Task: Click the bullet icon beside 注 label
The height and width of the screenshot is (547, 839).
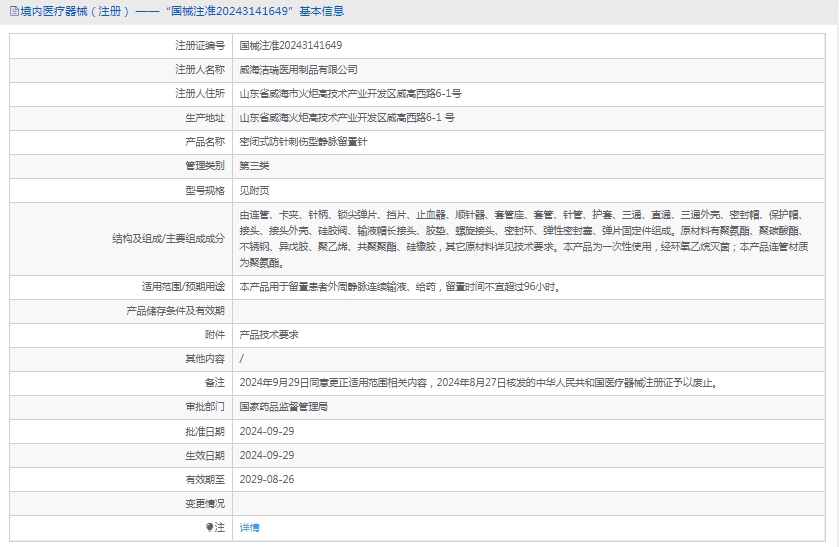Action: coord(209,527)
